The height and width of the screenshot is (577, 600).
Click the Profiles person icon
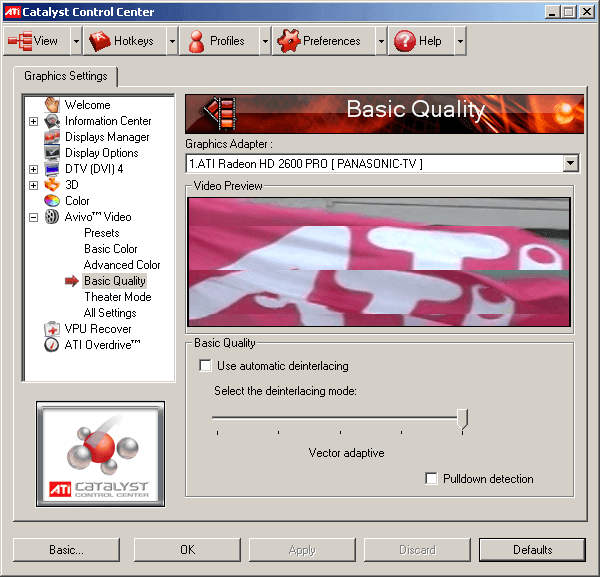click(x=196, y=41)
